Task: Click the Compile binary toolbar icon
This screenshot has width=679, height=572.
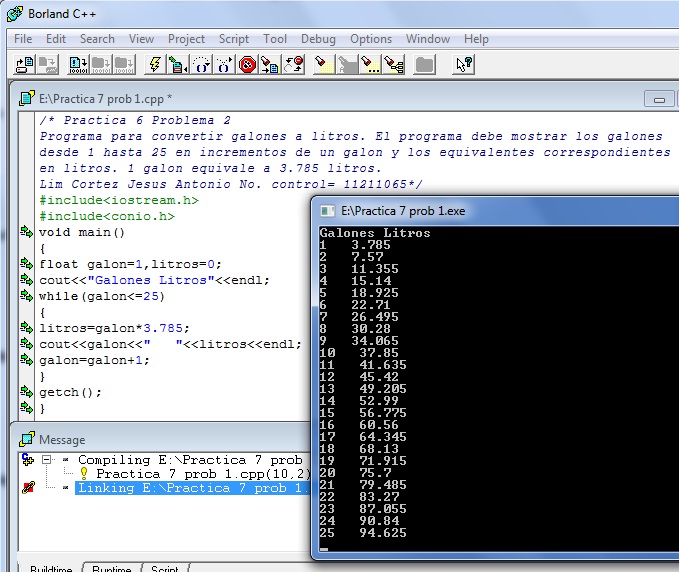Action: [78, 65]
